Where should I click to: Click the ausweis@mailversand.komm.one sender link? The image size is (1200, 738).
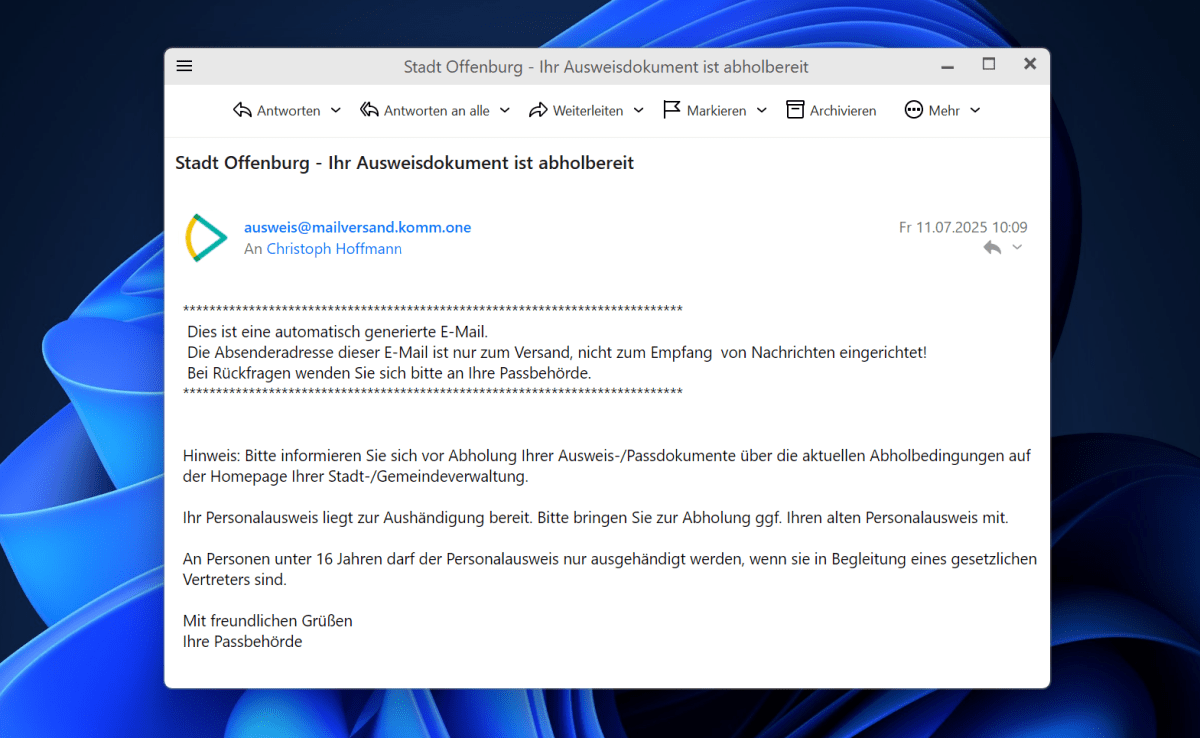click(x=357, y=227)
